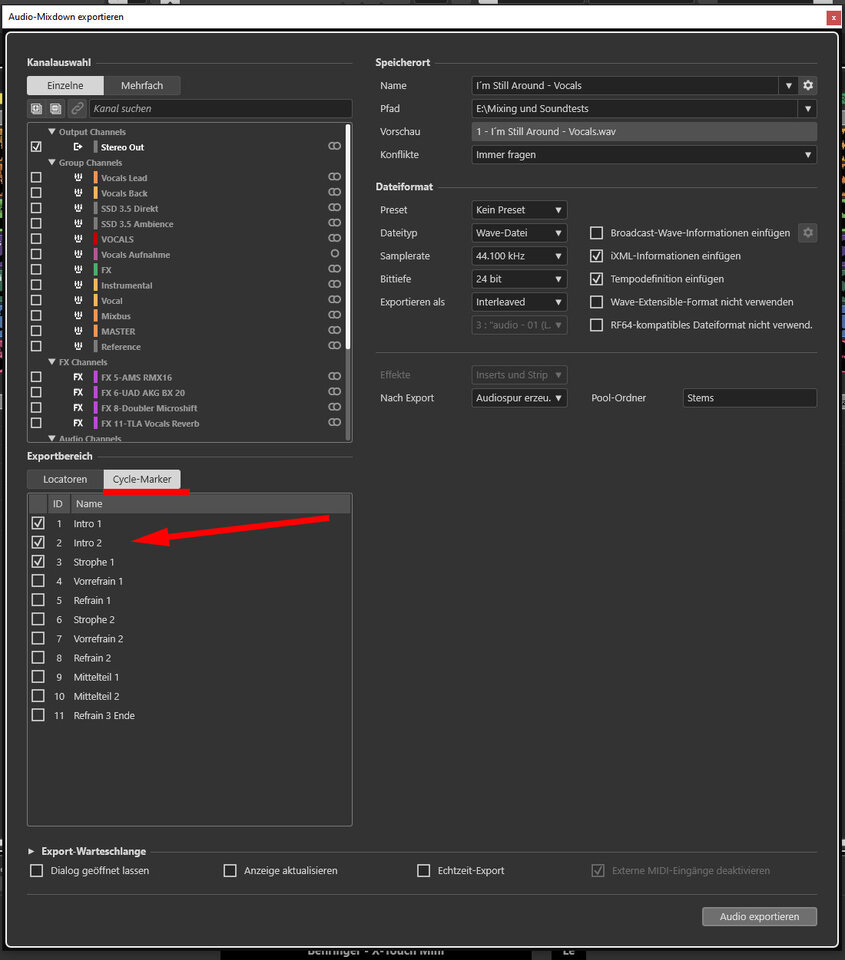The image size is (845, 960).
Task: Open the Pfad dropdown arrow
Action: [808, 109]
